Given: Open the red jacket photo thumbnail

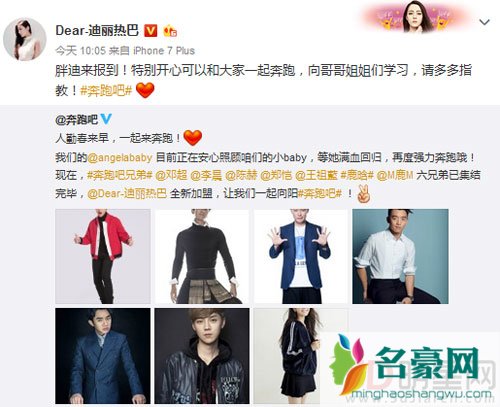Looking at the screenshot, I should (x=103, y=256).
